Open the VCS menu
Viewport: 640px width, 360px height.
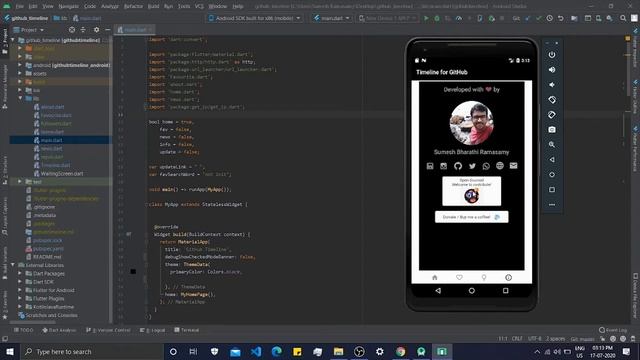tap(199, 6)
